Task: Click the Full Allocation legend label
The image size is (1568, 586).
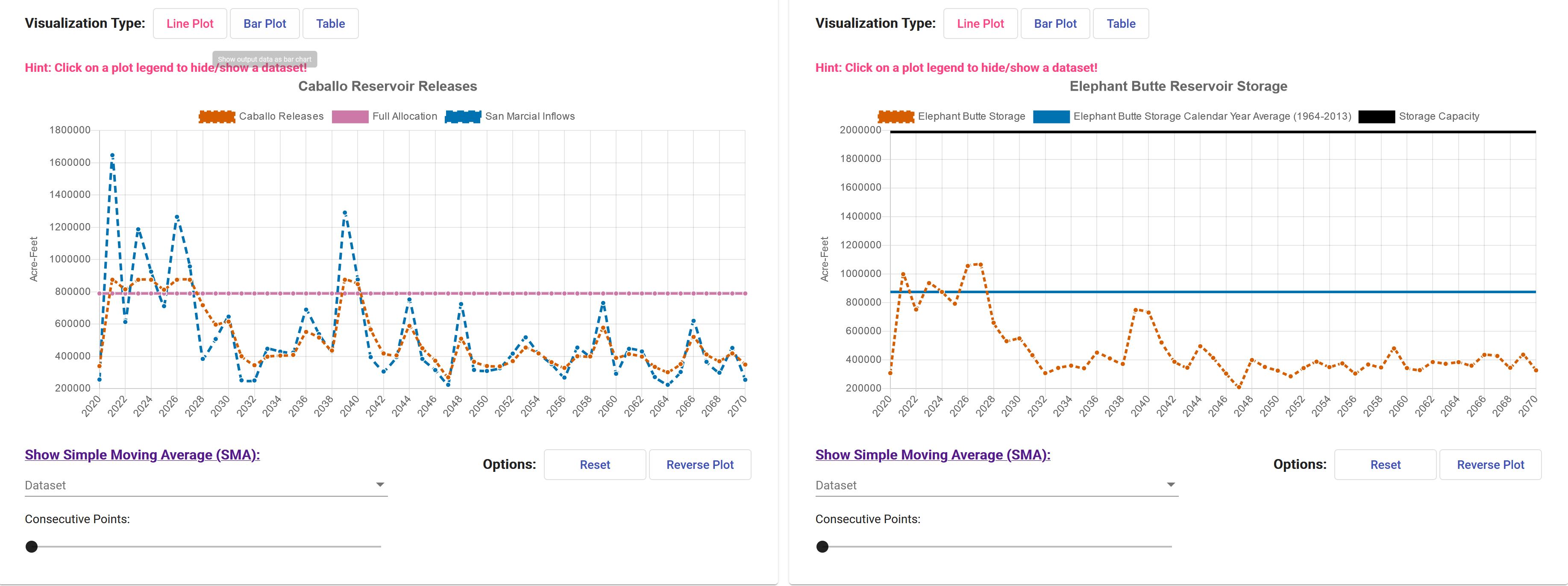Action: 405,116
